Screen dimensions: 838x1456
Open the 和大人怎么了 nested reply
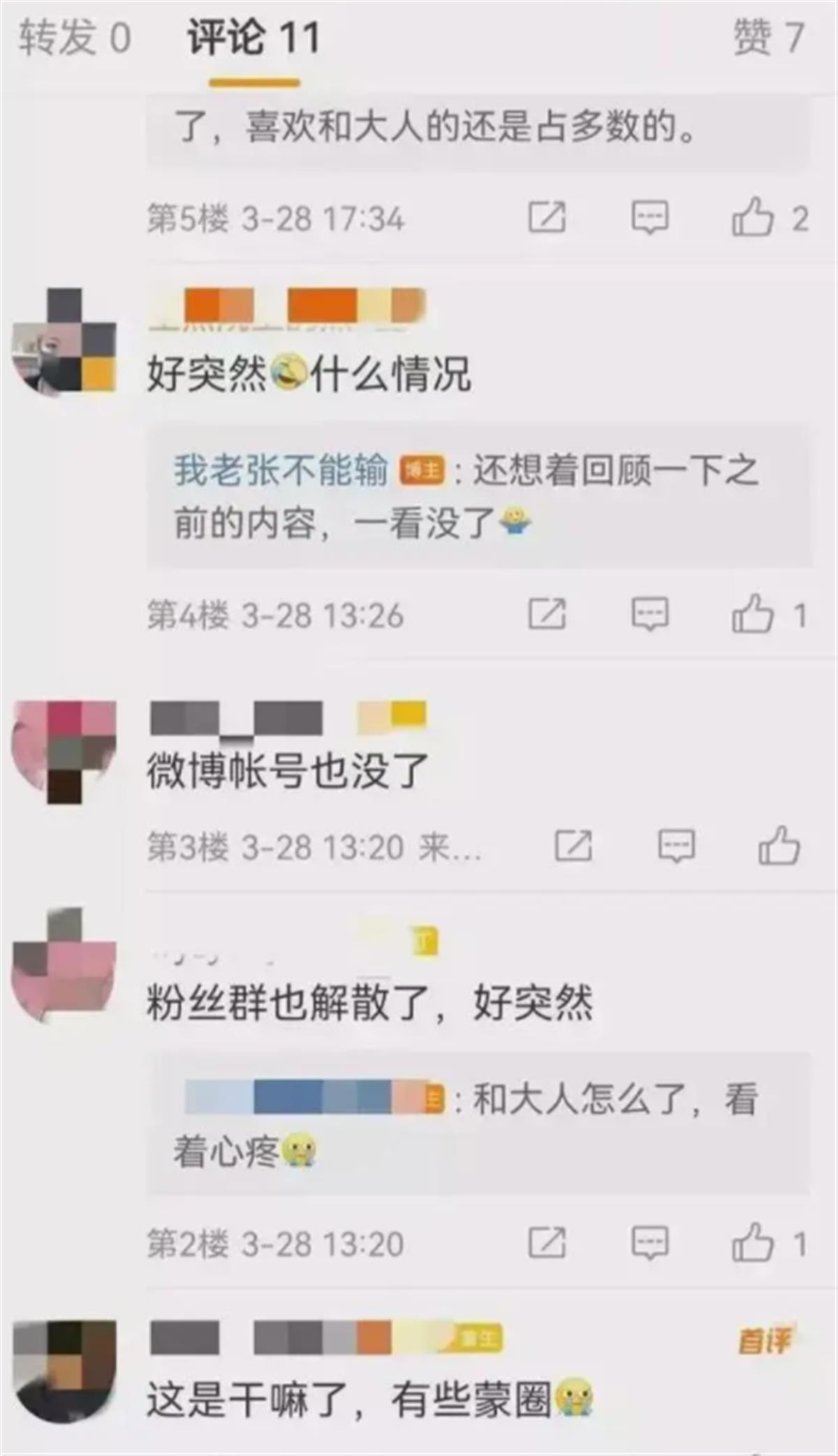pyautogui.click(x=478, y=1124)
